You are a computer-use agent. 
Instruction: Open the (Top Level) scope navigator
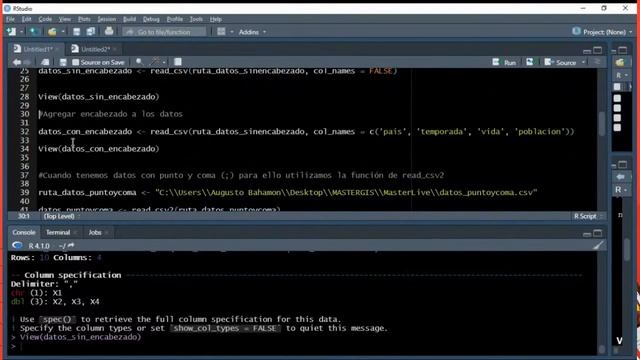(x=61, y=216)
